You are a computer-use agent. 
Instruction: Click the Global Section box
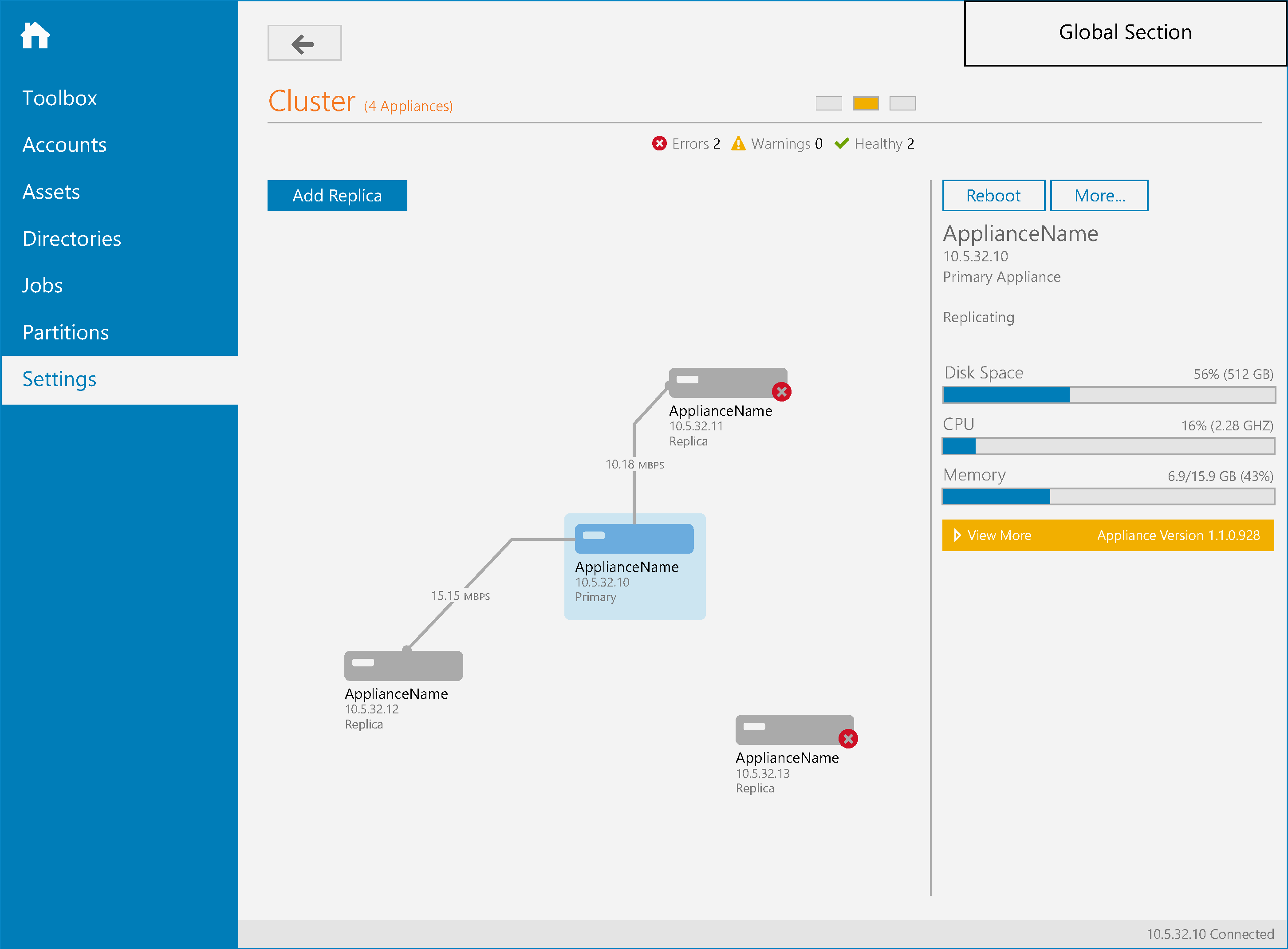pos(1126,33)
